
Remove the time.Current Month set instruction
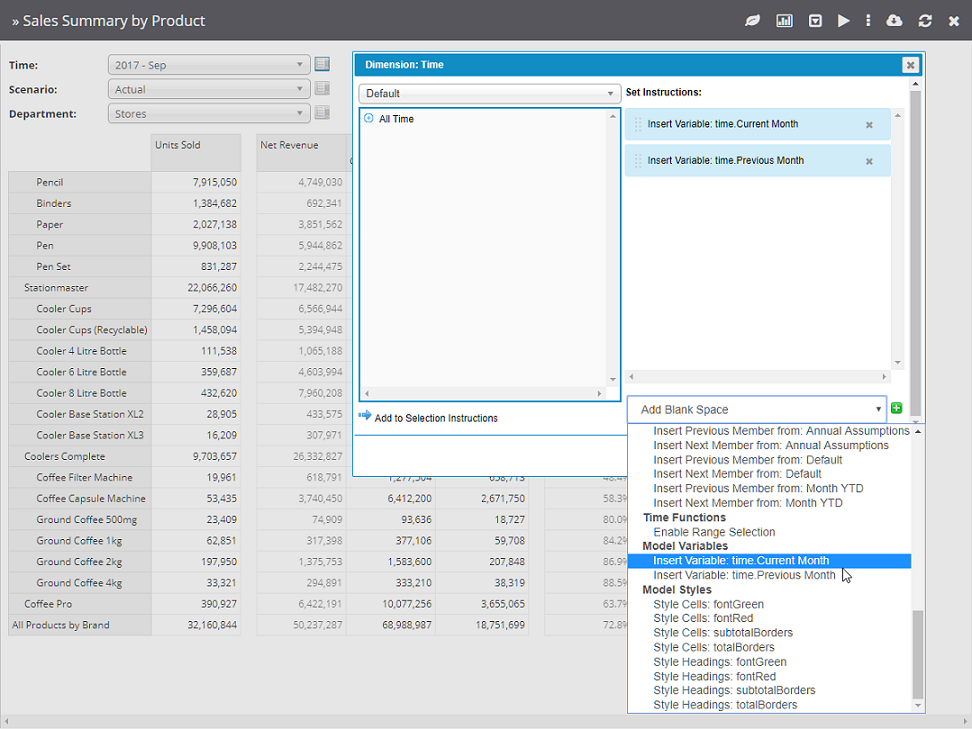869,125
